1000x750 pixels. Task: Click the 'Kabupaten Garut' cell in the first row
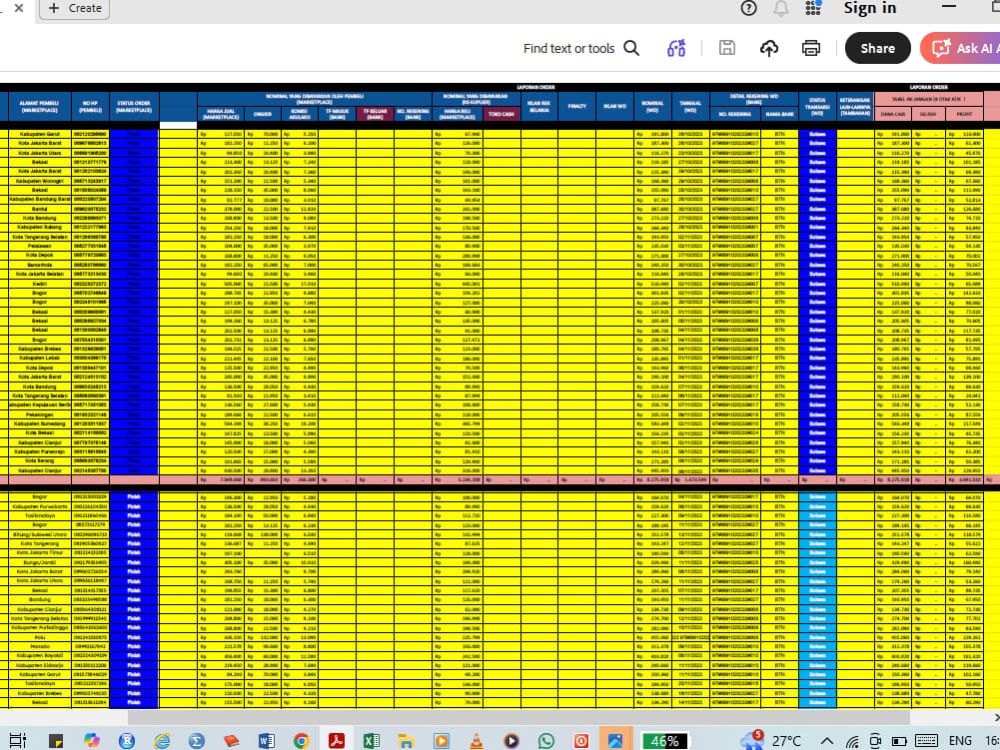pyautogui.click(x=40, y=135)
